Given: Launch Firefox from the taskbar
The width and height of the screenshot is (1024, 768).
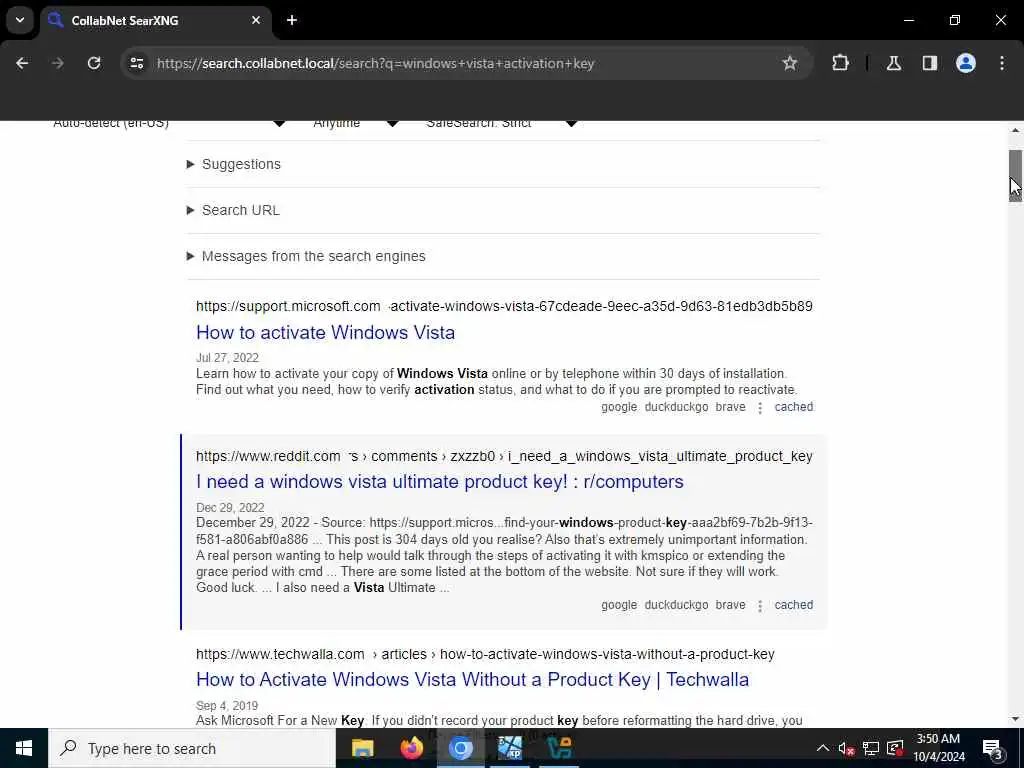Looking at the screenshot, I should pos(411,748).
